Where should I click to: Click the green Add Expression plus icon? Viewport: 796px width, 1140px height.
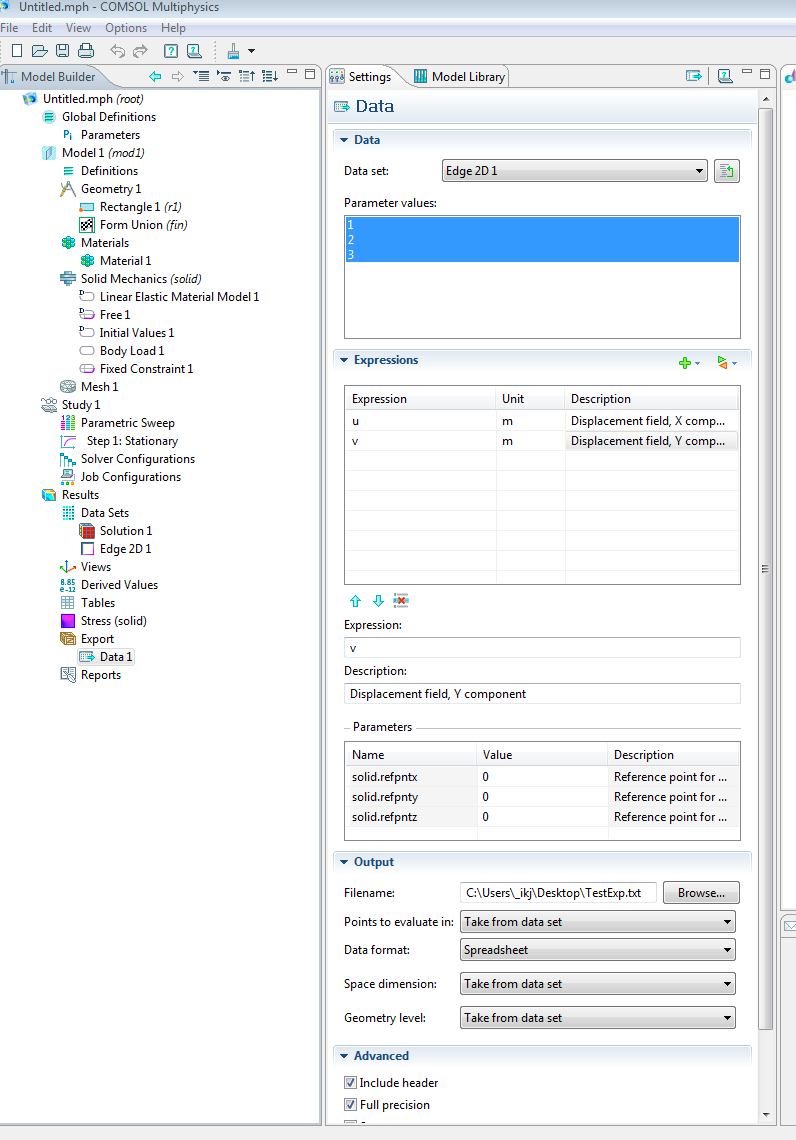coord(686,362)
